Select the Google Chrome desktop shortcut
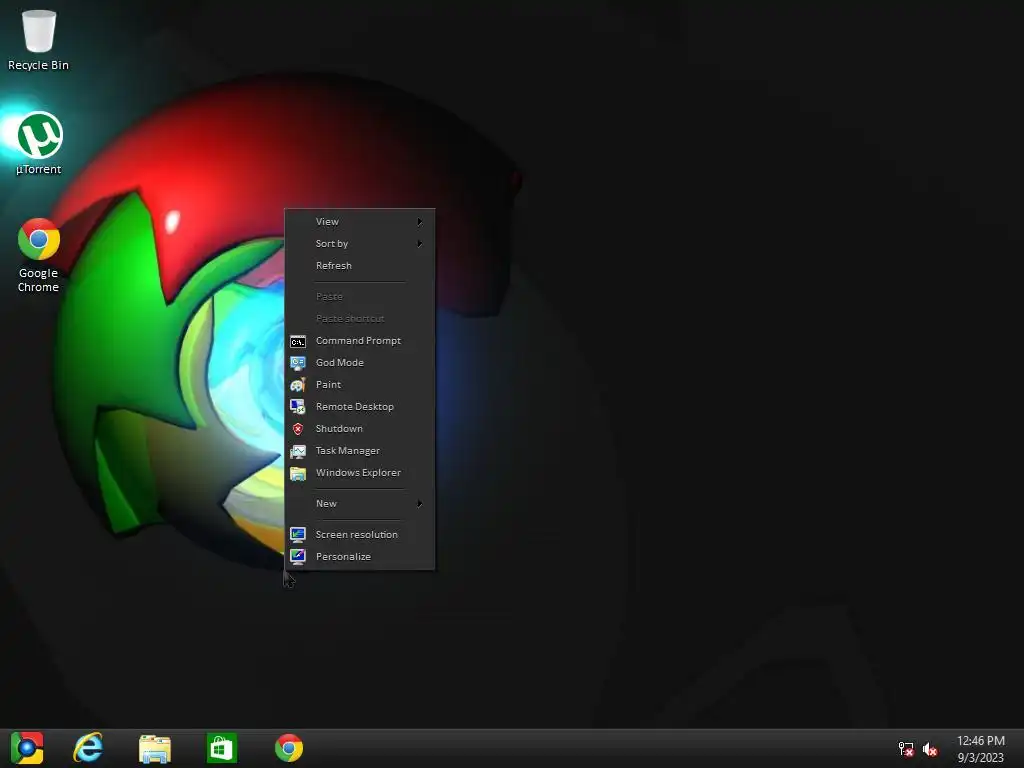 point(39,255)
